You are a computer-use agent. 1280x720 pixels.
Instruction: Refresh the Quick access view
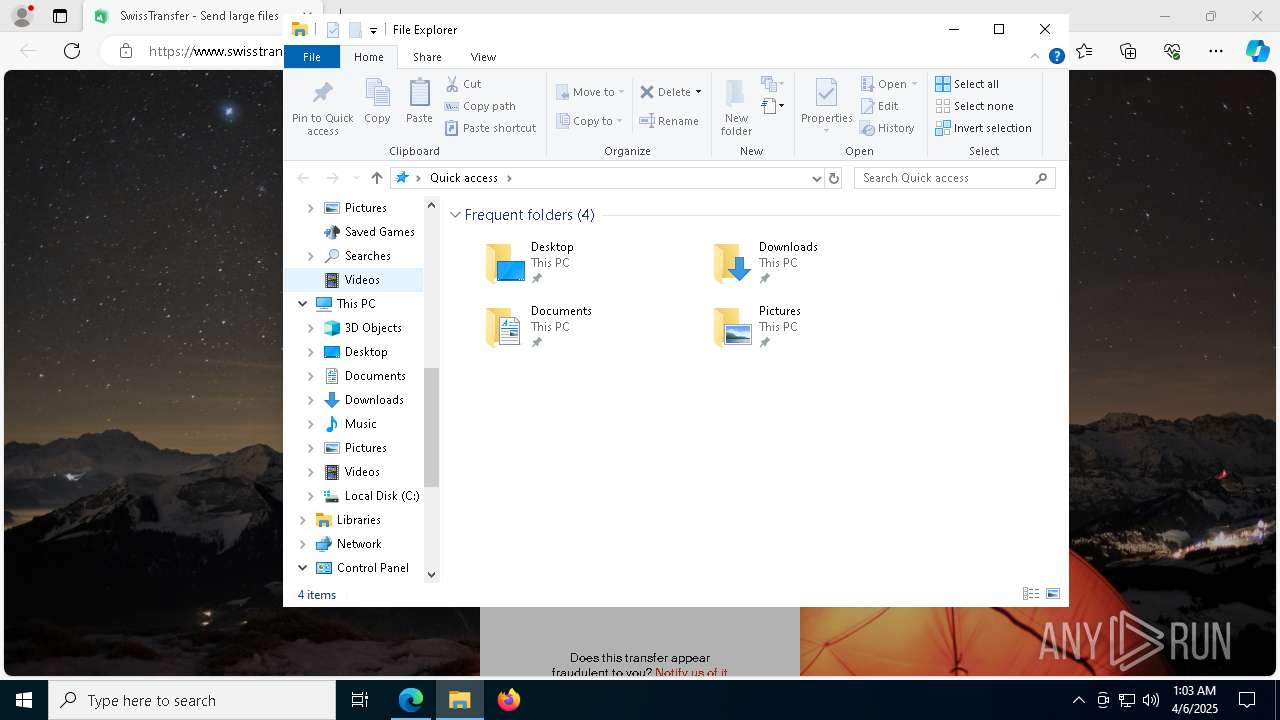click(x=834, y=178)
